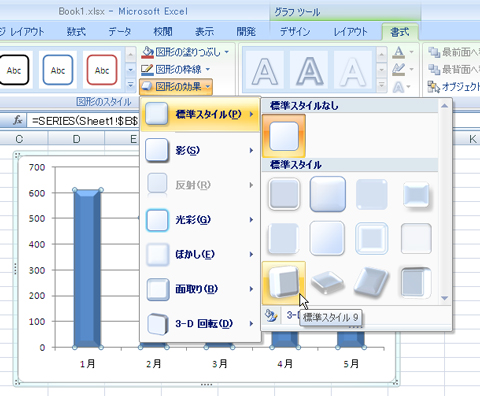Click the 最背面へ send to back button
This screenshot has width=480, height=396.
(454, 69)
